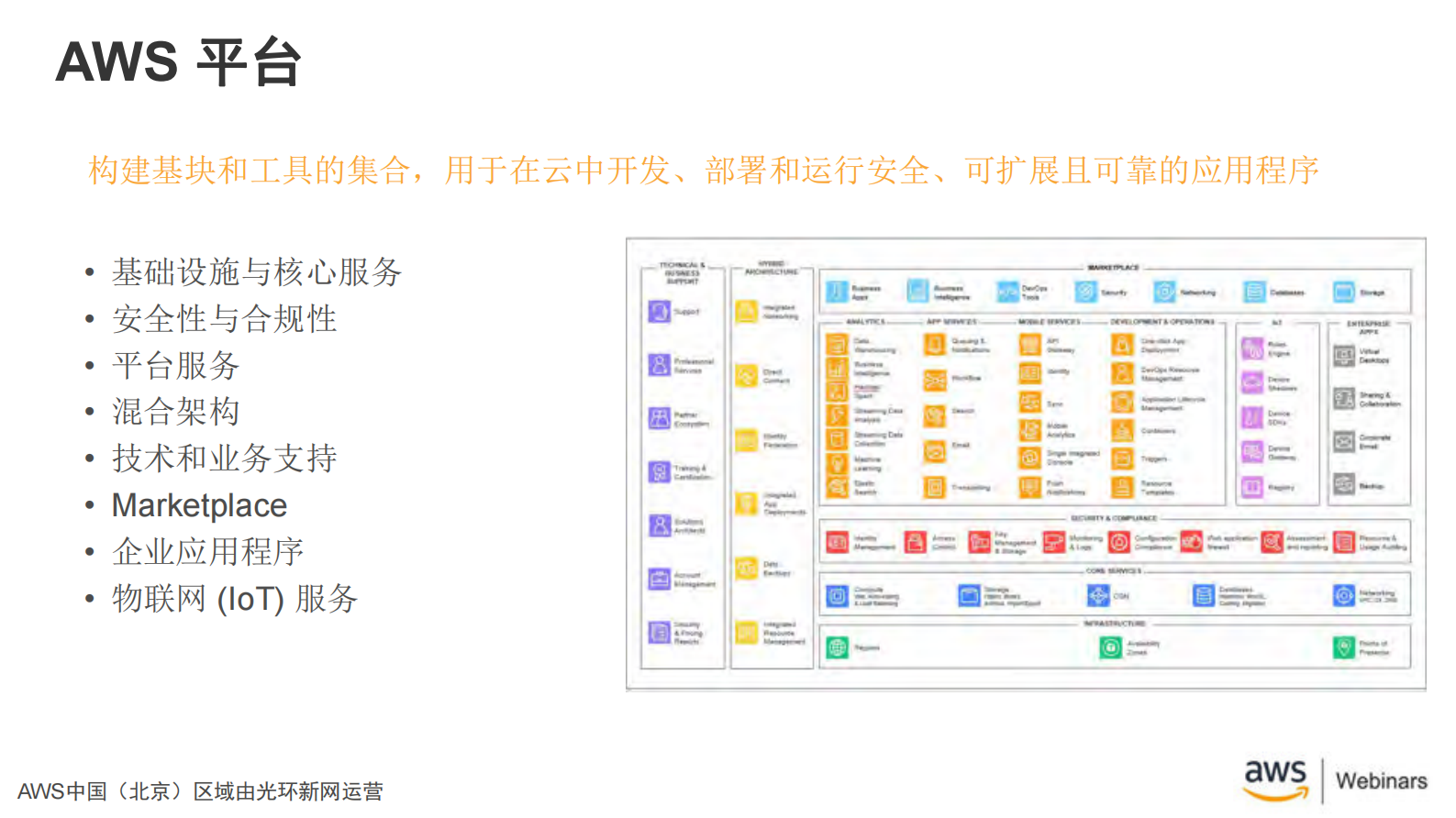The width and height of the screenshot is (1456, 818).
Task: Select the enterprise Backup gray icon
Action: coord(1344,484)
